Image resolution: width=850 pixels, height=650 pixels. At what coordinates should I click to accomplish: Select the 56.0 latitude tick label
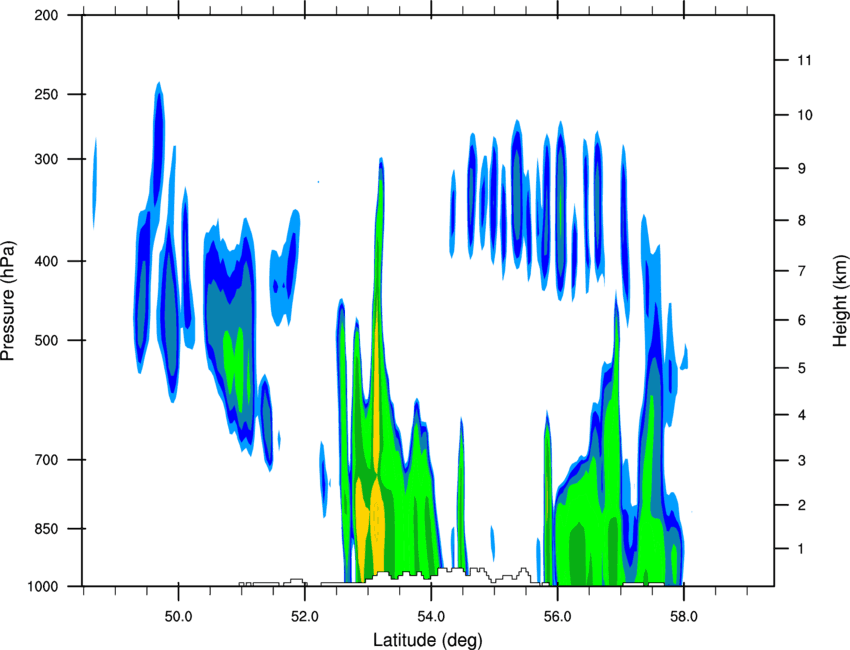tap(558, 617)
